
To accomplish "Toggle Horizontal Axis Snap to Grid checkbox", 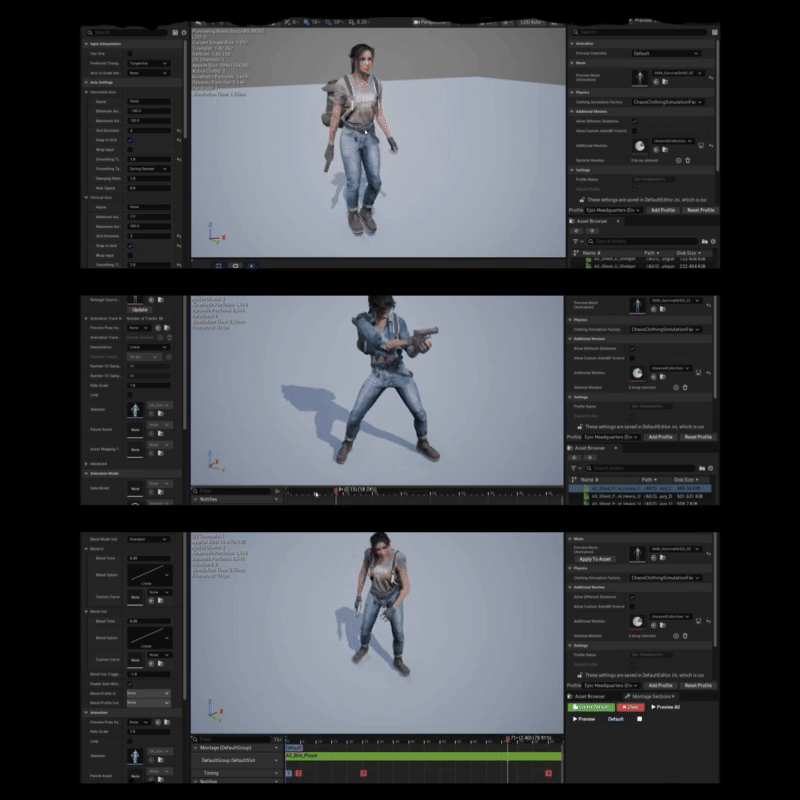I will click(130, 140).
